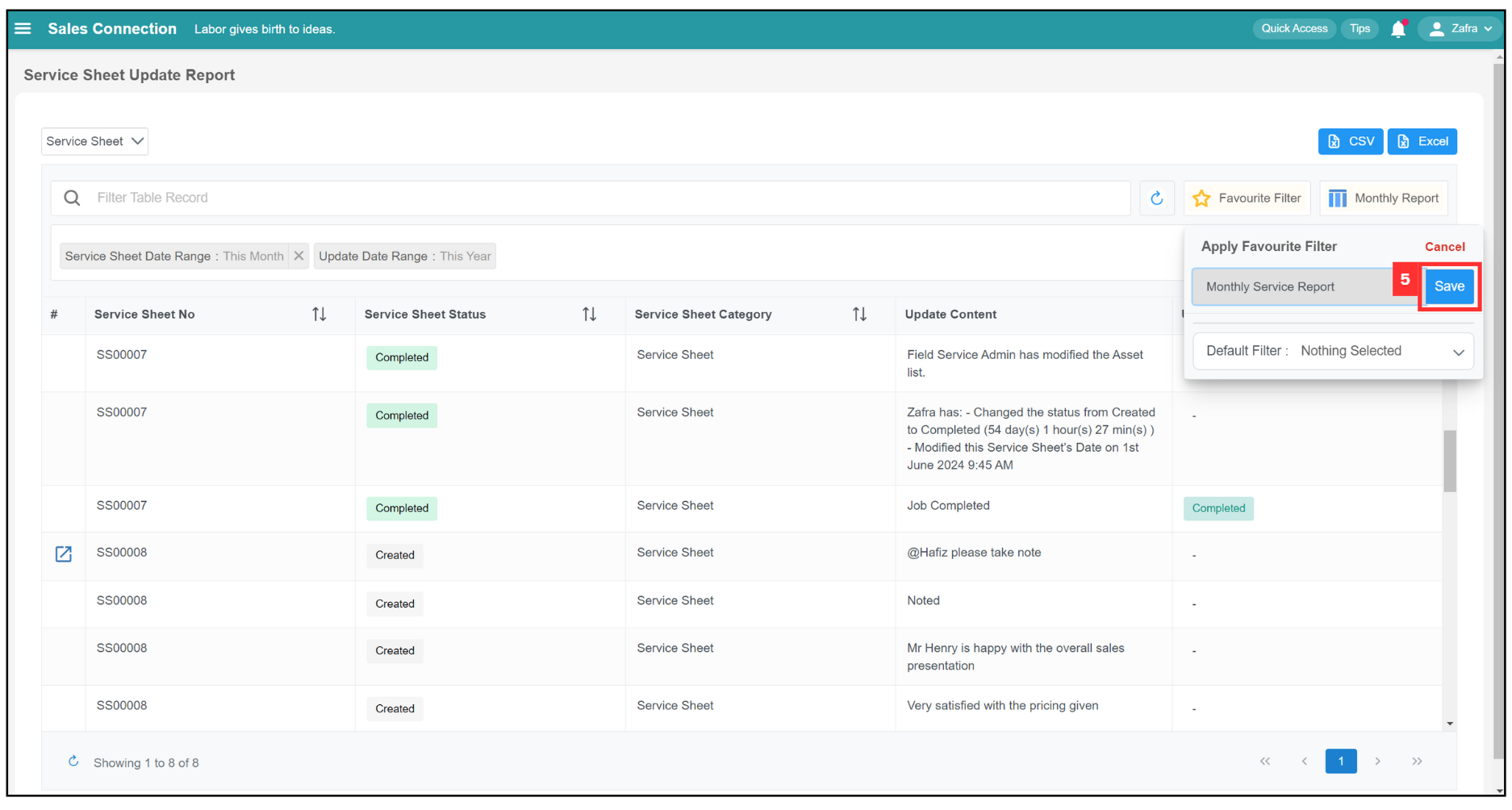Click the Completed tag in last column
This screenshot has width=1512, height=810.
[x=1218, y=508]
